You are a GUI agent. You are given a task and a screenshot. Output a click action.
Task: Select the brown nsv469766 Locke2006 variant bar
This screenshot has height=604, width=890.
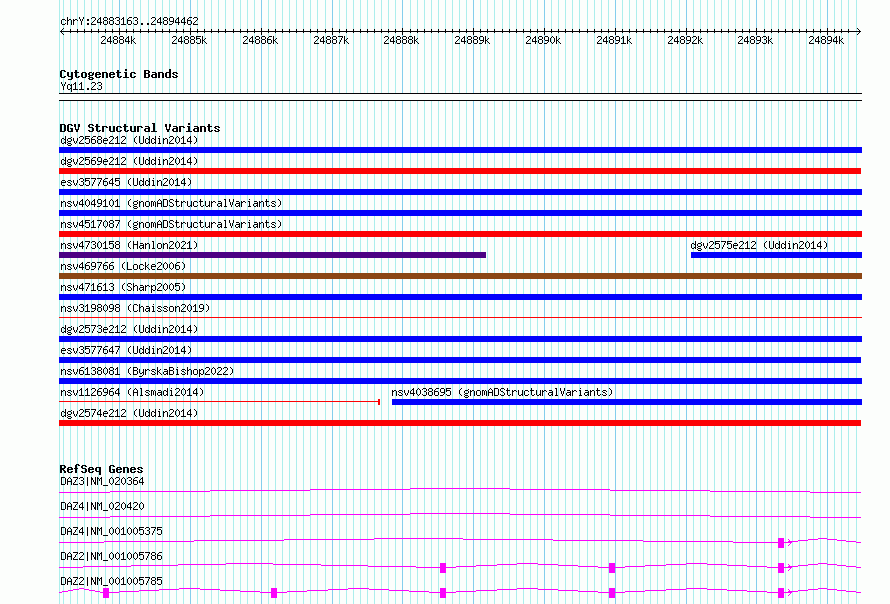click(460, 276)
